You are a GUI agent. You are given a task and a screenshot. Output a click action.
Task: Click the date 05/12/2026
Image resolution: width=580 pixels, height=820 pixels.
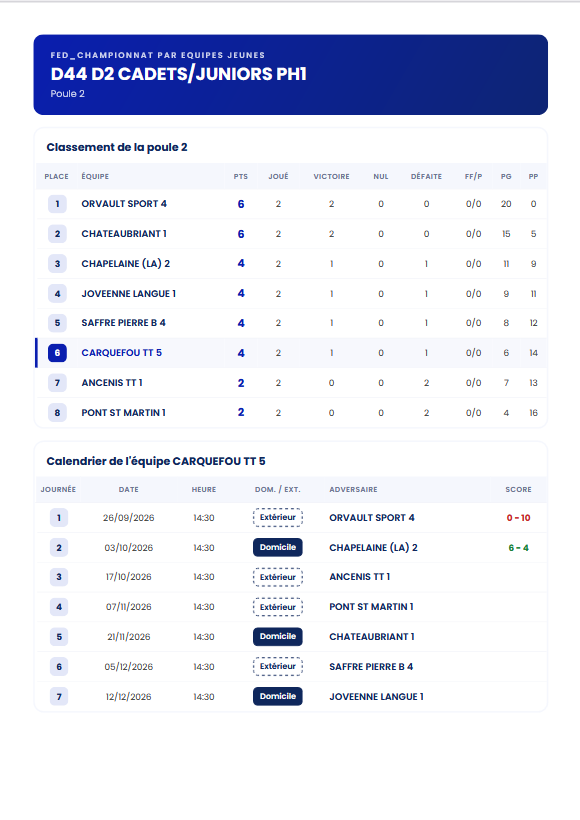point(129,667)
